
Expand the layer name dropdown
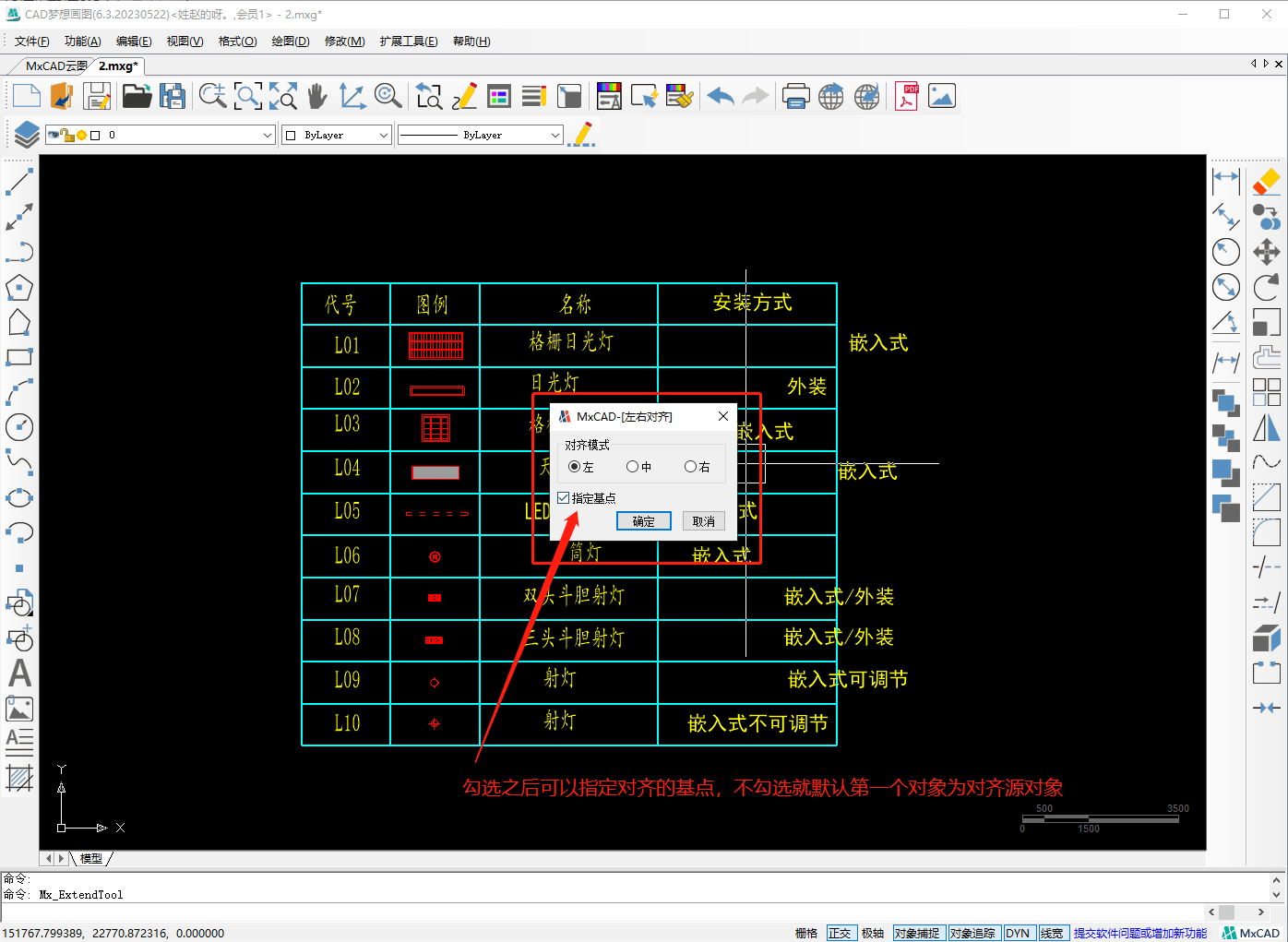(x=267, y=136)
